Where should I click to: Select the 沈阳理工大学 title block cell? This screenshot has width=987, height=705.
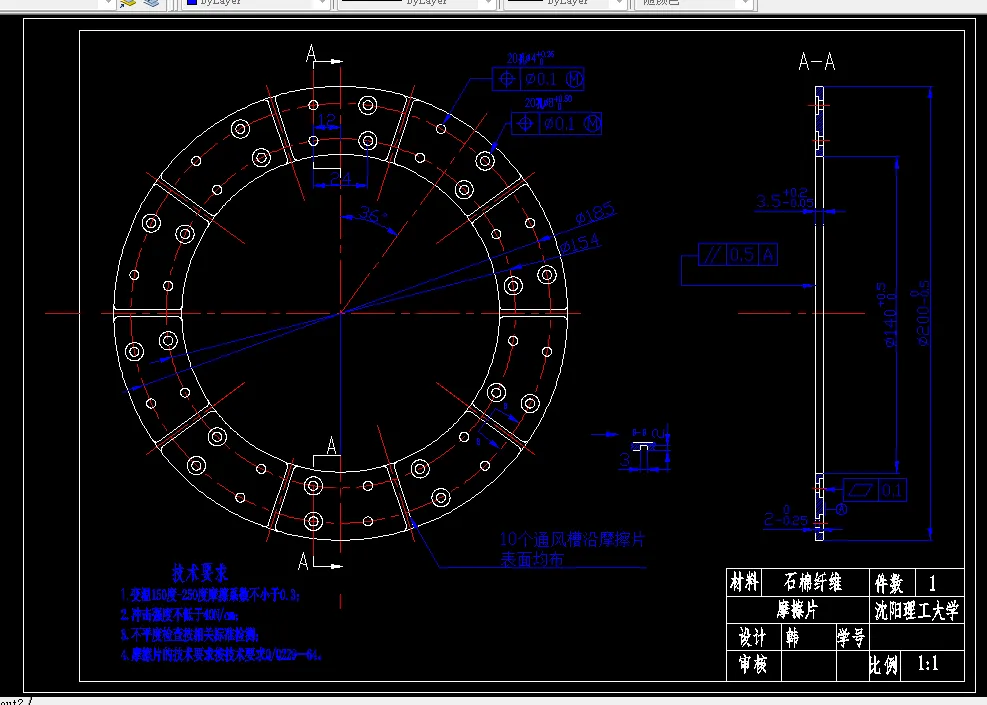click(x=916, y=610)
